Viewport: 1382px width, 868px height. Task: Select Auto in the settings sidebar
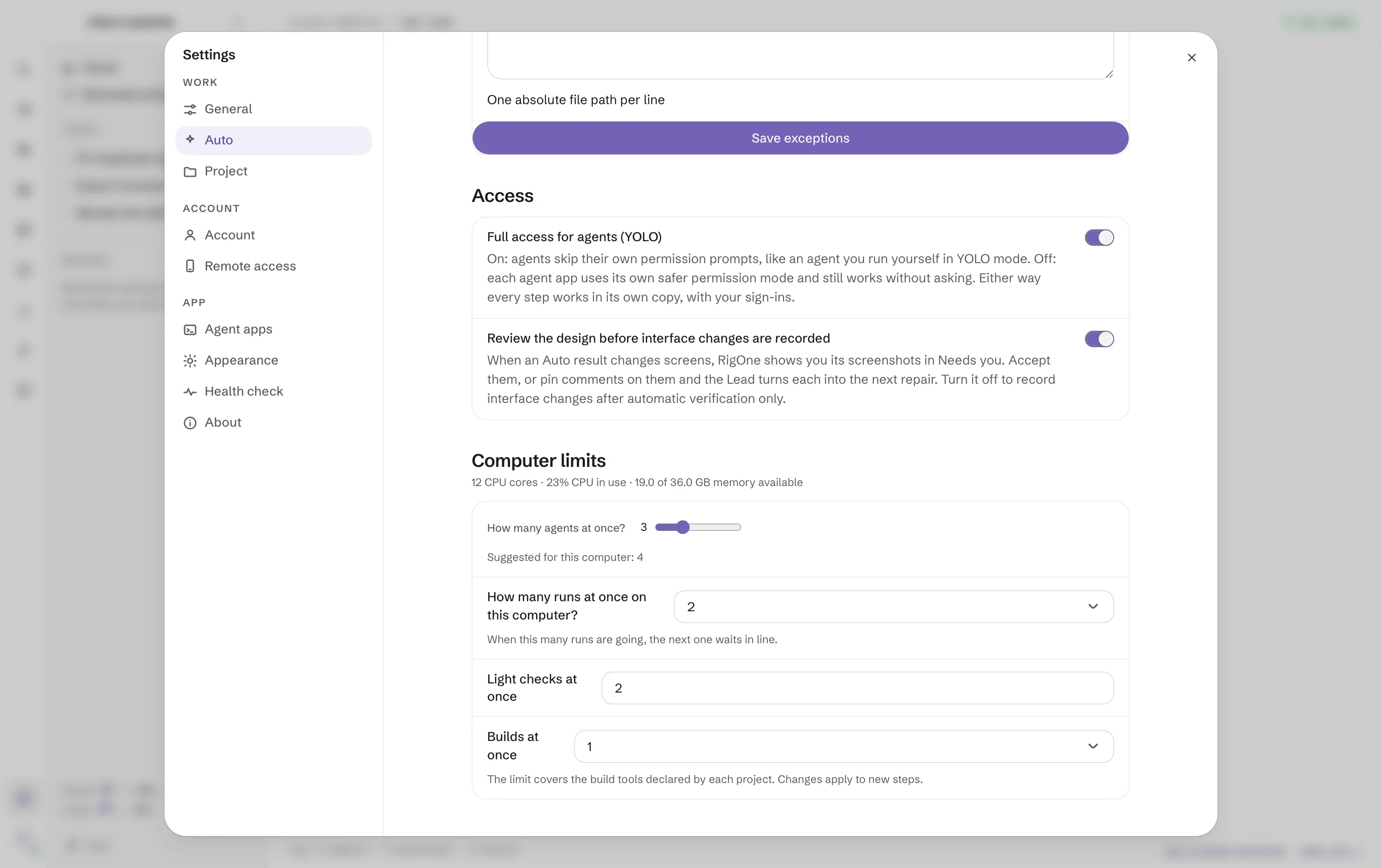(x=274, y=140)
